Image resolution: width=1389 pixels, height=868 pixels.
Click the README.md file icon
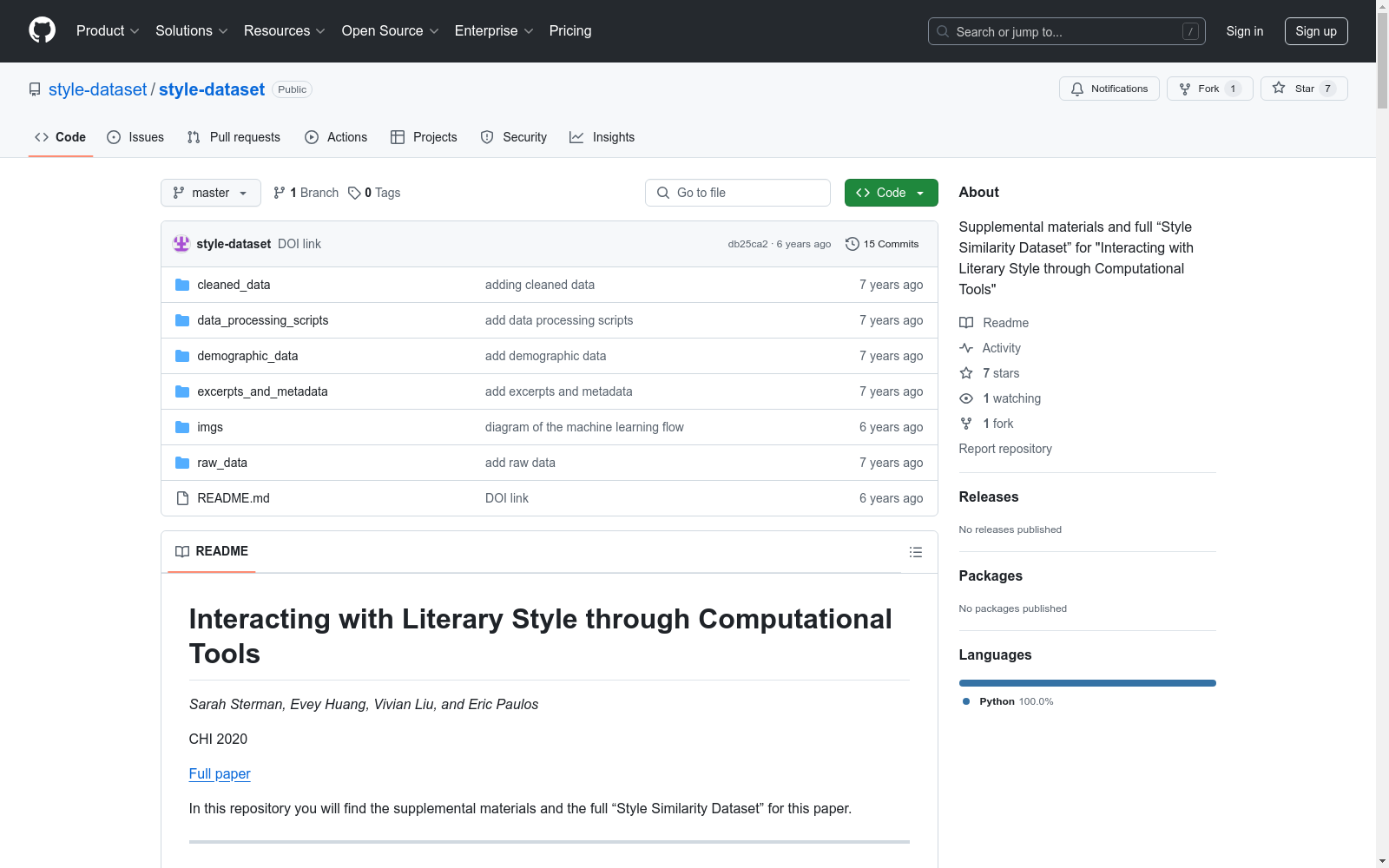click(182, 498)
